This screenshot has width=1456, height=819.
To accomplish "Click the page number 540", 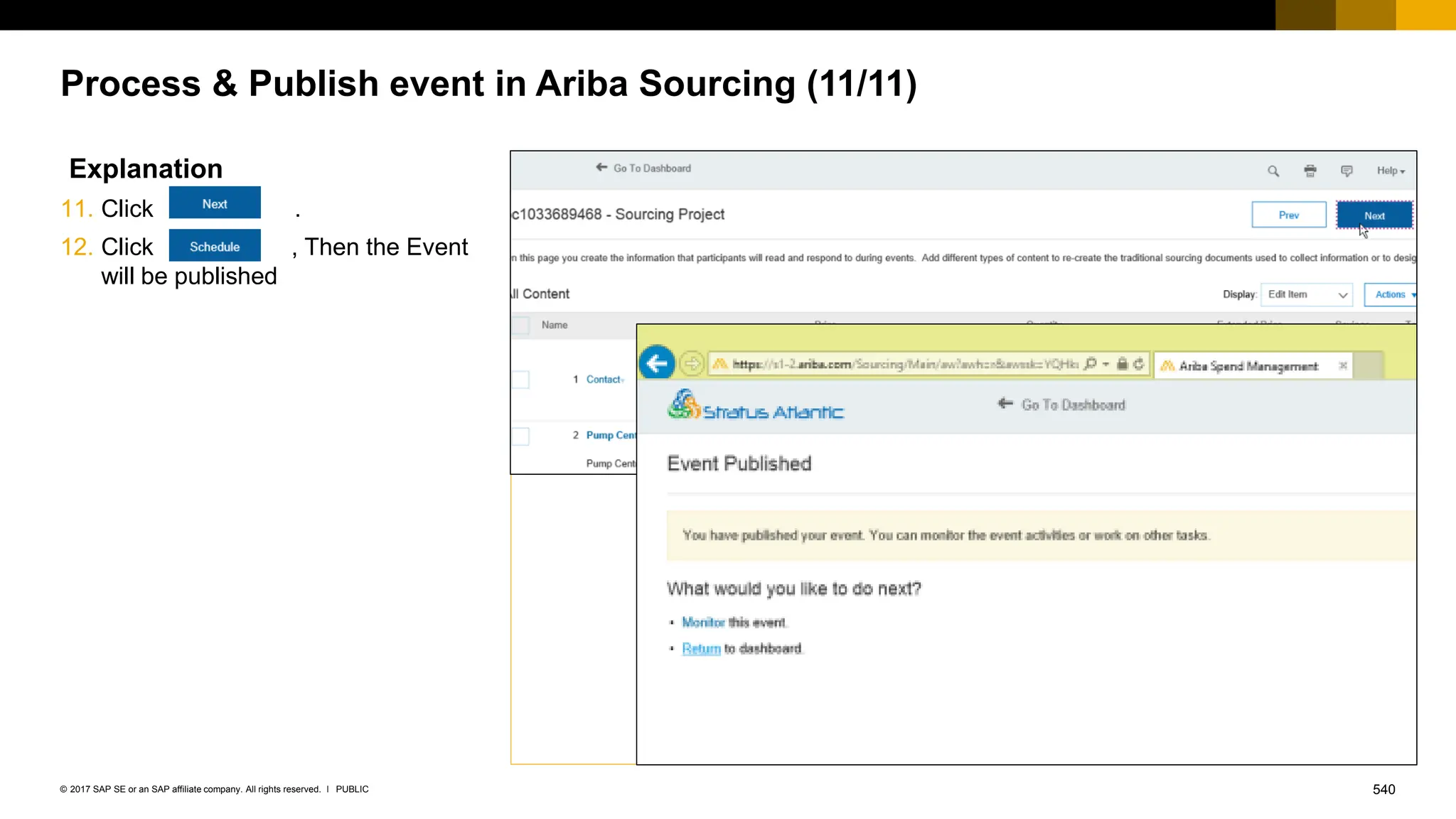I will (1383, 789).
